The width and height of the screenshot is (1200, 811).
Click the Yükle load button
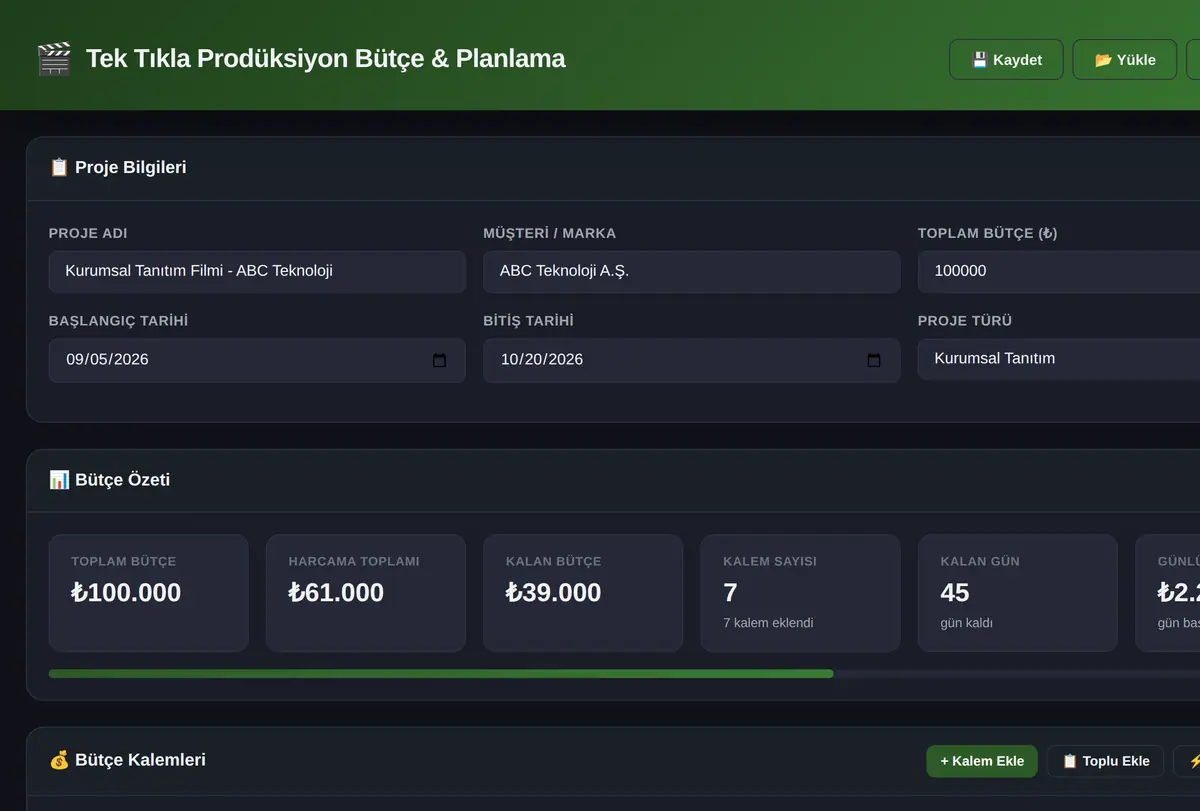(x=1125, y=60)
